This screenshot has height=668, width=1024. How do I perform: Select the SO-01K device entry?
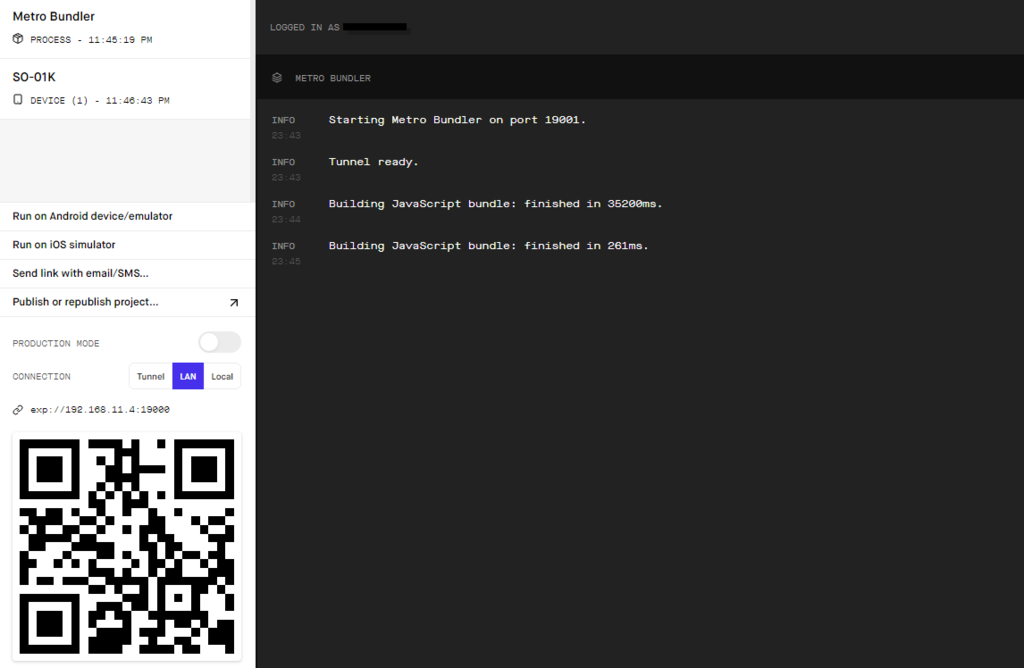[125, 89]
